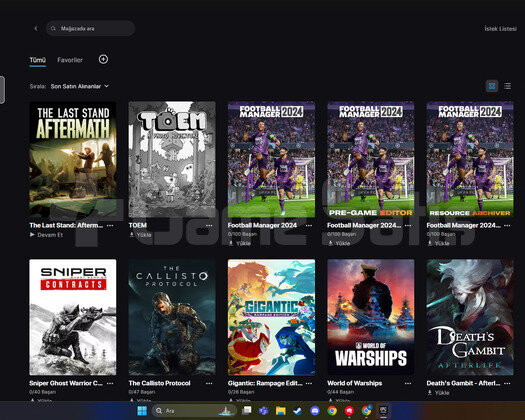Click title 'Sniper Ghost Warrior C...'
This screenshot has width=525, height=420.
(x=66, y=383)
